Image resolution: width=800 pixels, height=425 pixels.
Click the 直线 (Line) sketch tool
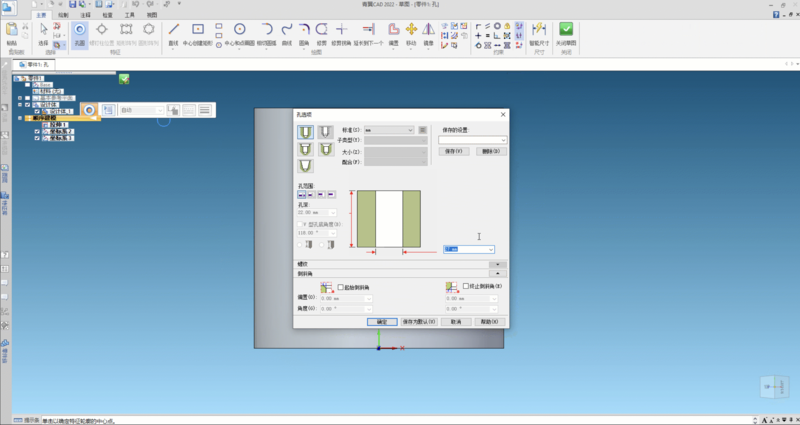coord(174,31)
